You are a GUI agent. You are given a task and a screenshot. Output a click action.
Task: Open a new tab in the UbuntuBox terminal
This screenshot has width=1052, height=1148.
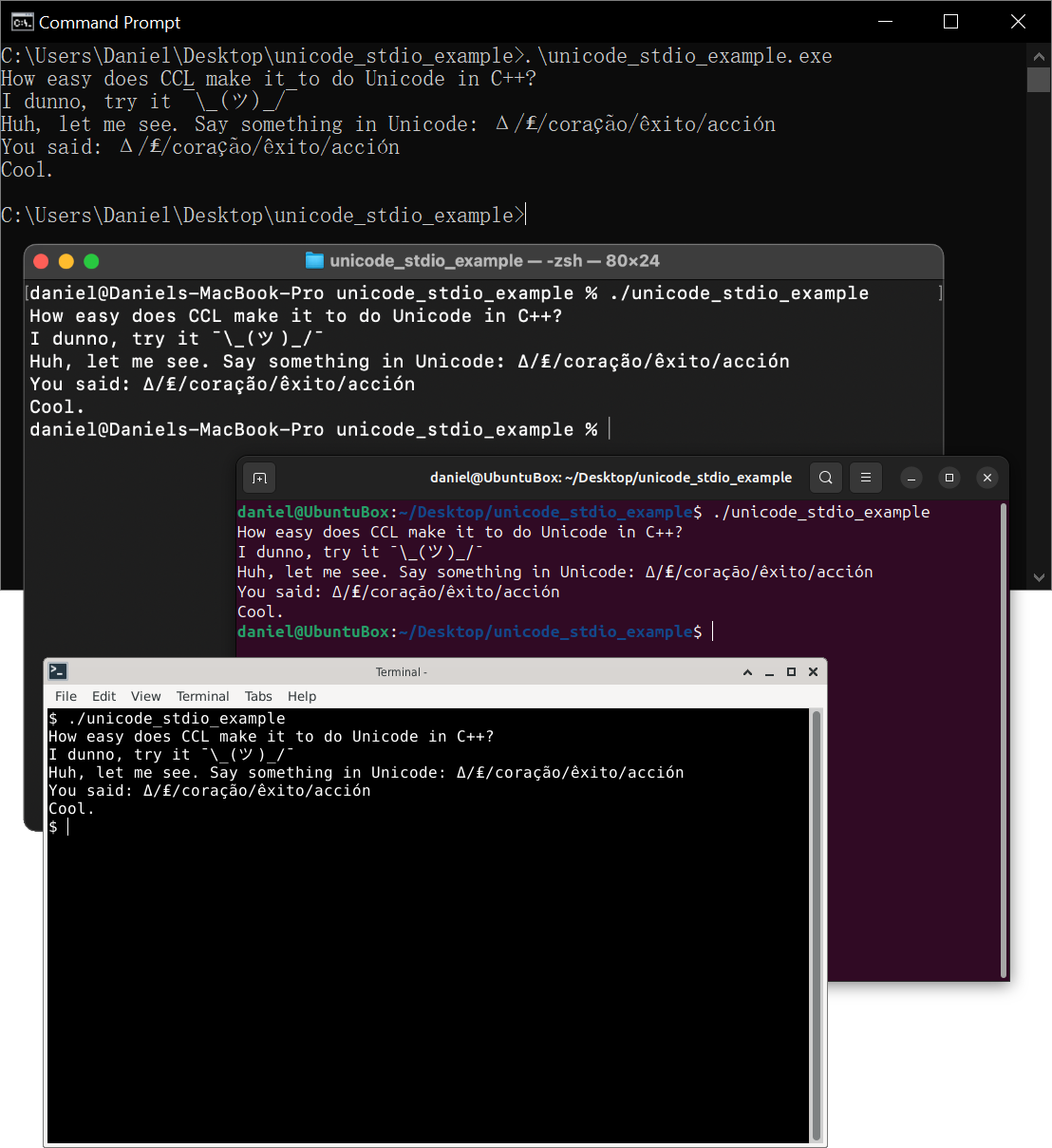pyautogui.click(x=259, y=478)
